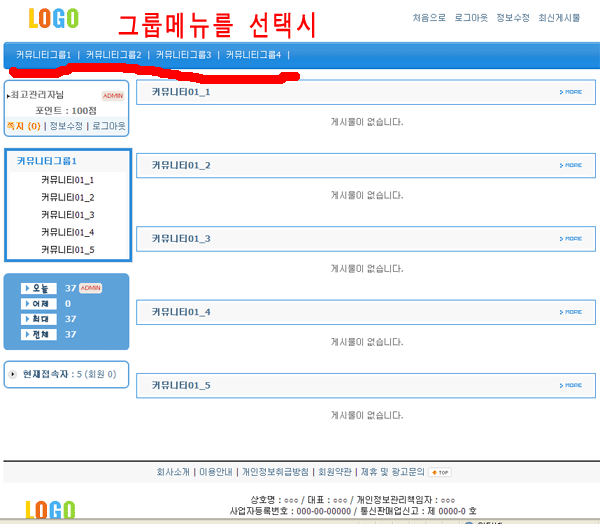Screen dimensions: 600x524
Task: Click the ADMIN badge in the visitor counter
Action: click(91, 288)
